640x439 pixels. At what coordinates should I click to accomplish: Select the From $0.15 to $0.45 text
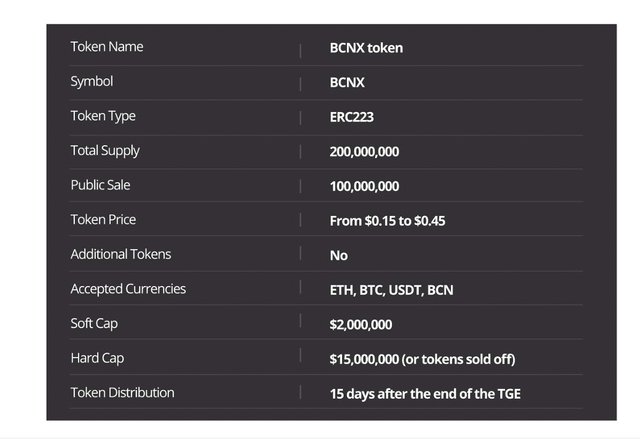coord(387,221)
